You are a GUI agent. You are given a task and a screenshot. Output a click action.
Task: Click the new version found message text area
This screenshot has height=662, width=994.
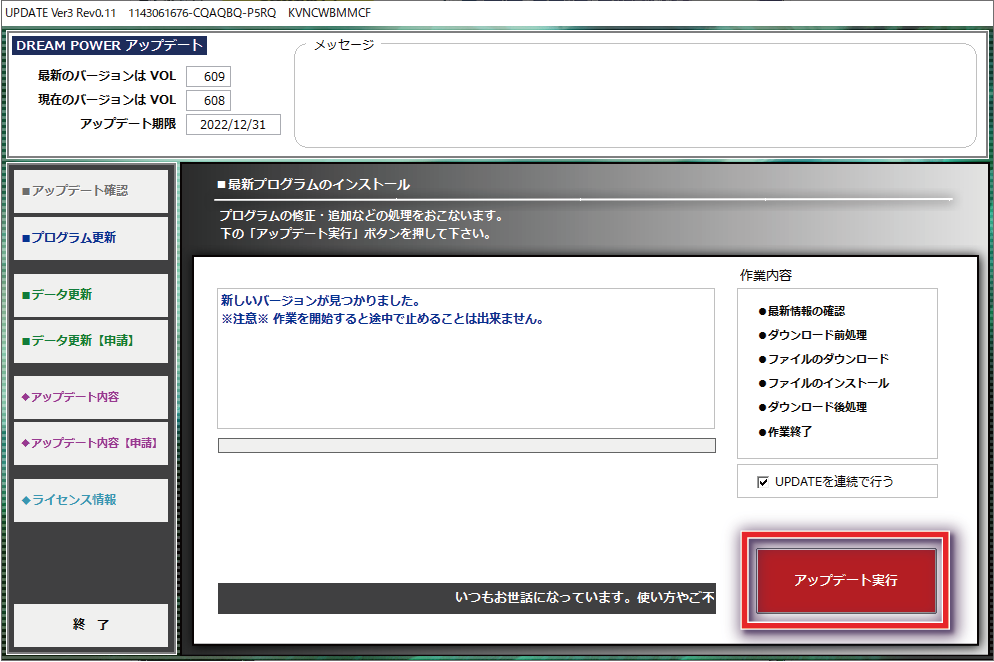coord(466,358)
